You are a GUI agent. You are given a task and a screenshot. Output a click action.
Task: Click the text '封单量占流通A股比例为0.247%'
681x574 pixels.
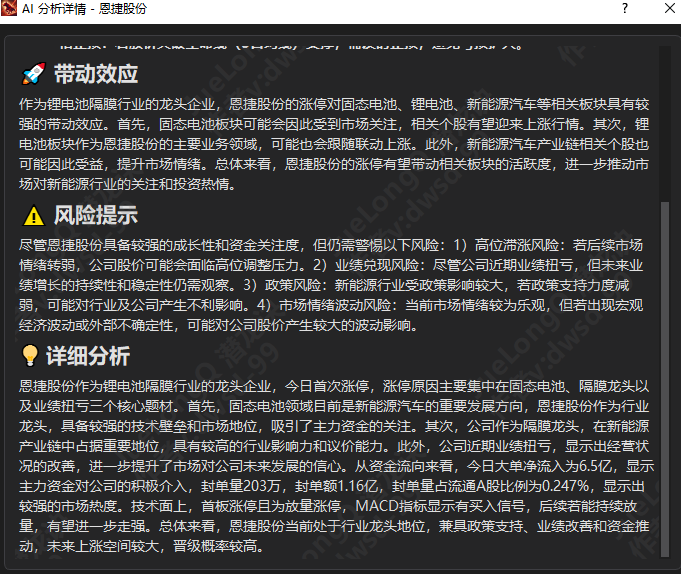(490, 486)
